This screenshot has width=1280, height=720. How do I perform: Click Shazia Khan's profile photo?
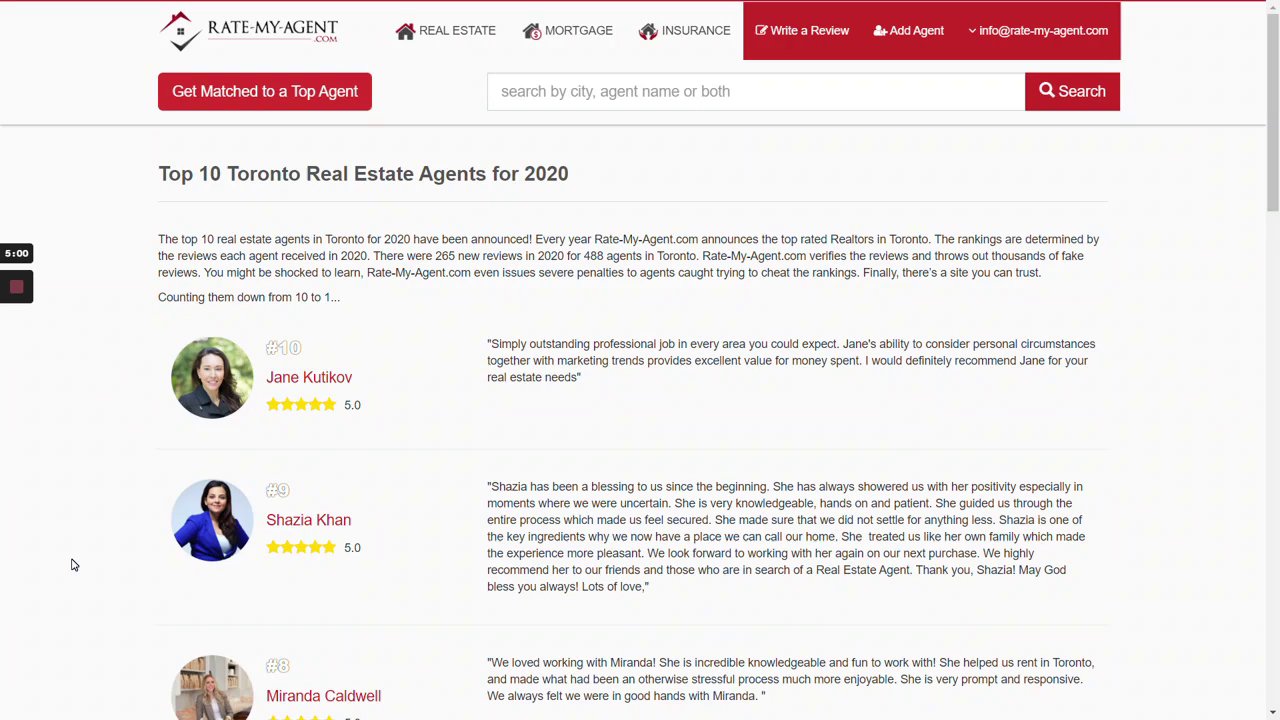[x=212, y=520]
